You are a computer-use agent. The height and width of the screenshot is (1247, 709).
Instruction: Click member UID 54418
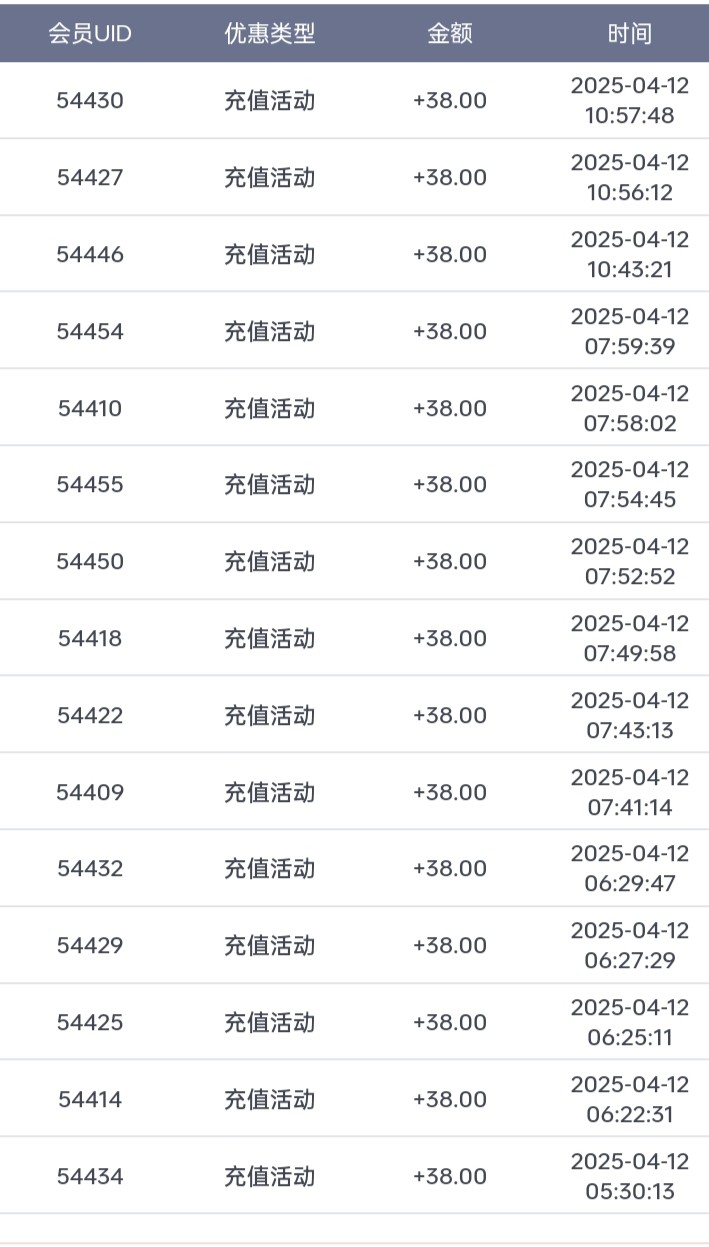90,639
